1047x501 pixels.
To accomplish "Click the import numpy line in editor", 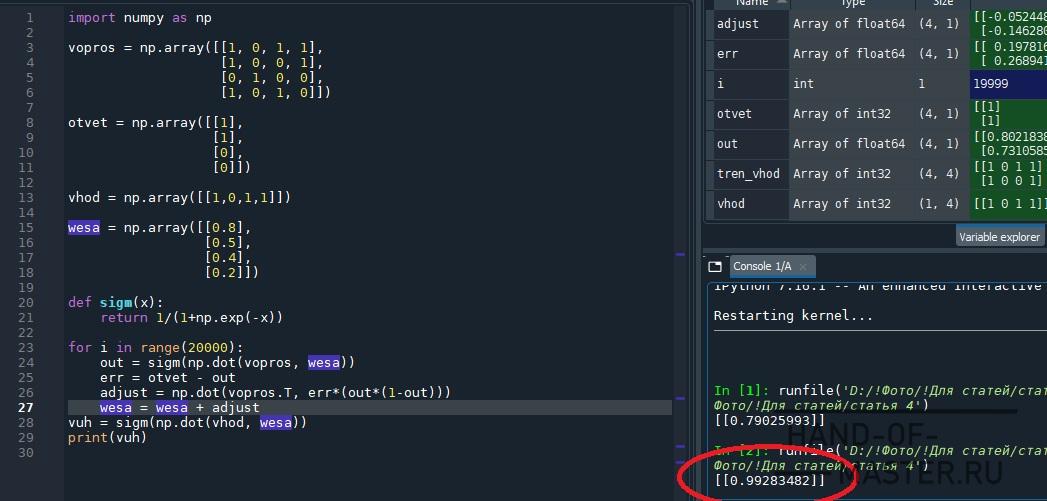I will coord(139,18).
